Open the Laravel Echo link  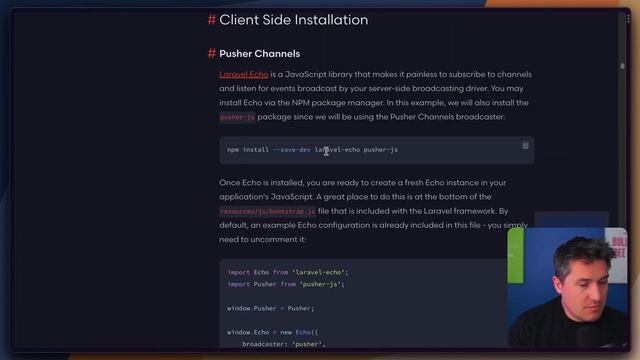244,75
